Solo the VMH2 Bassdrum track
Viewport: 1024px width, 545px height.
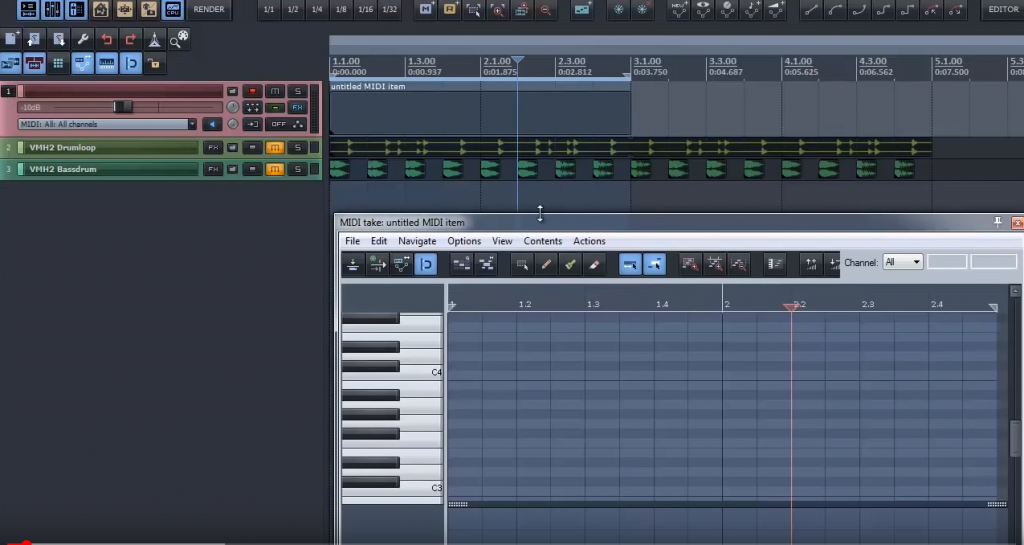[x=297, y=169]
